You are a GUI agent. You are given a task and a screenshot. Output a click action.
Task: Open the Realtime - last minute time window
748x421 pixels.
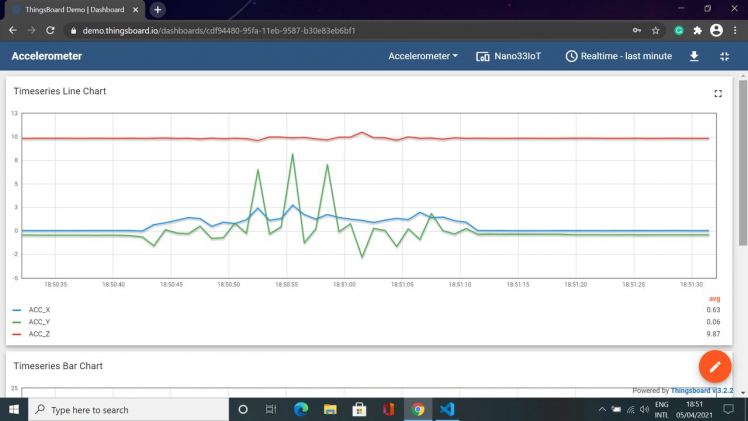click(619, 56)
